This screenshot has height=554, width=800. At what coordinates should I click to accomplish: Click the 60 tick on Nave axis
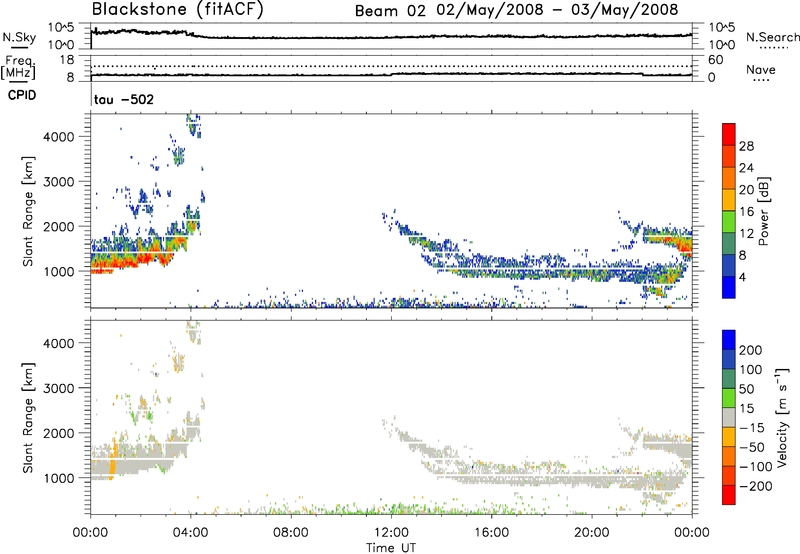716,60
